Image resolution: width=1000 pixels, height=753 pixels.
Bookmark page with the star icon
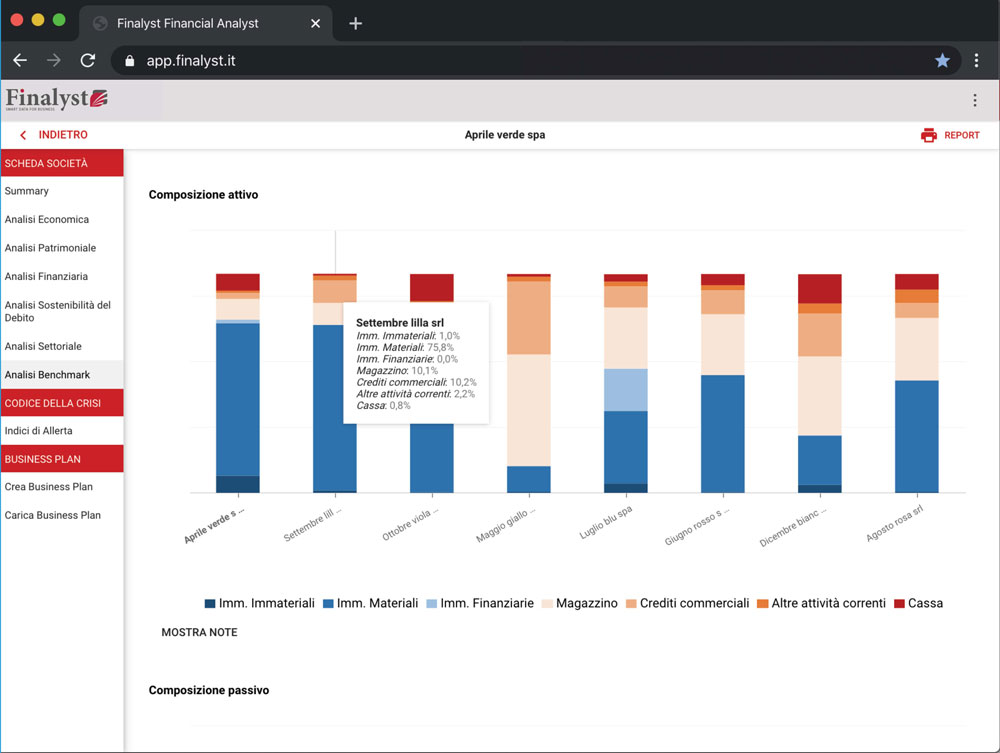(942, 61)
